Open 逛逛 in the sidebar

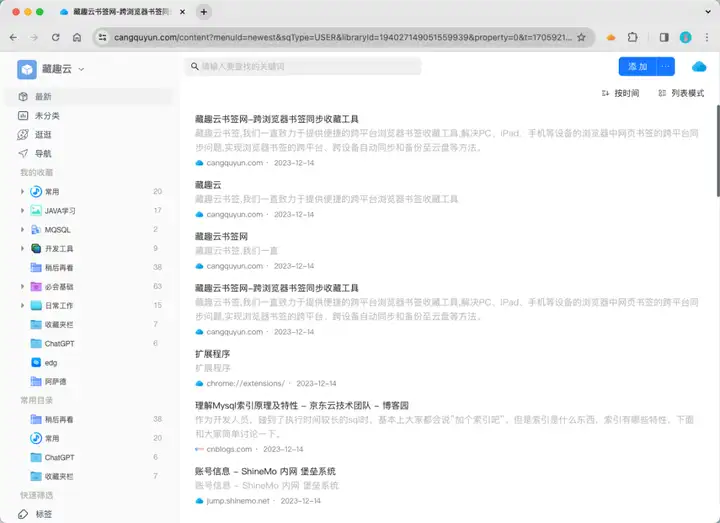pos(89,135)
